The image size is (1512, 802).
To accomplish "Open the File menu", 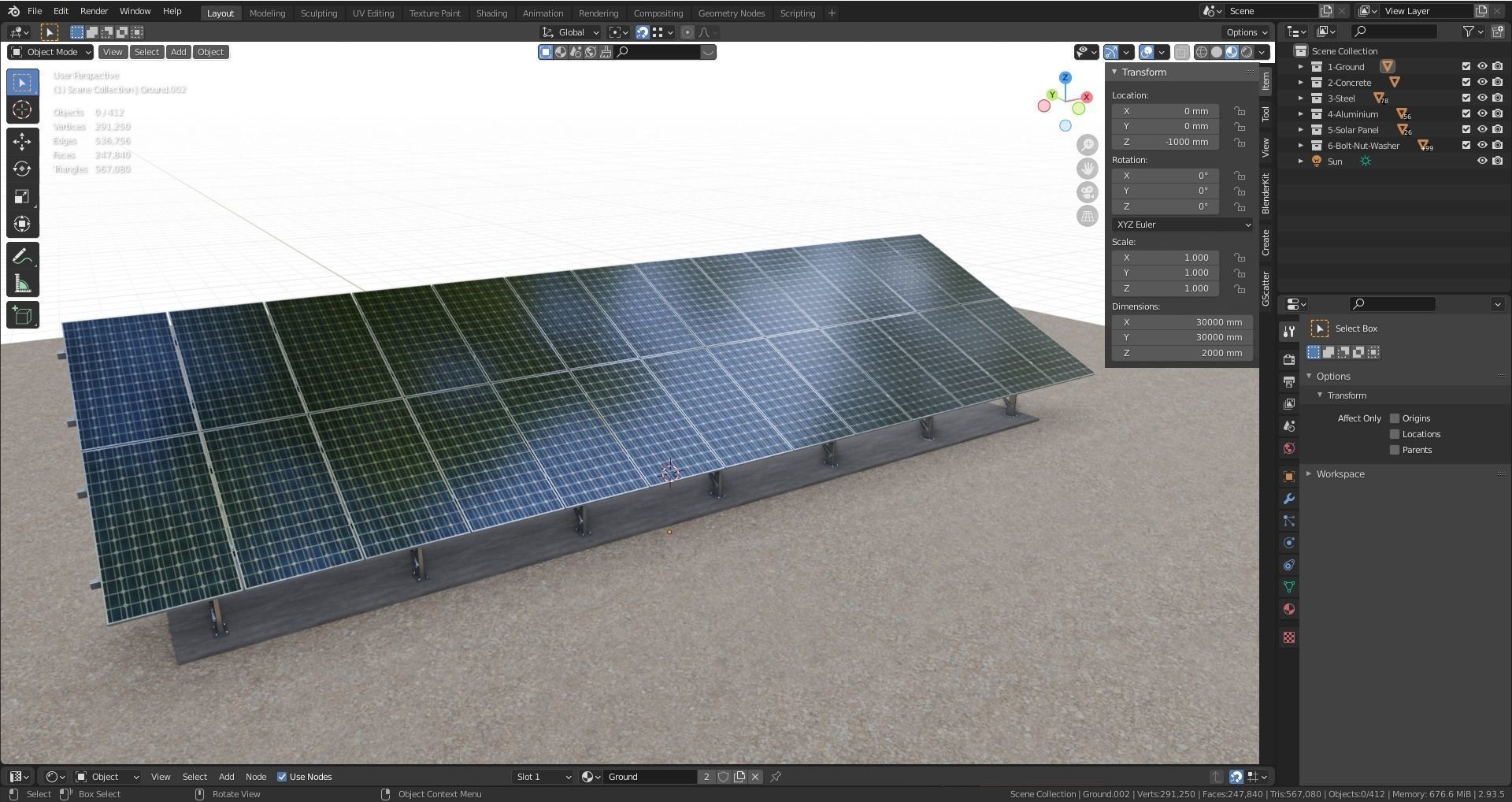I will [x=35, y=11].
